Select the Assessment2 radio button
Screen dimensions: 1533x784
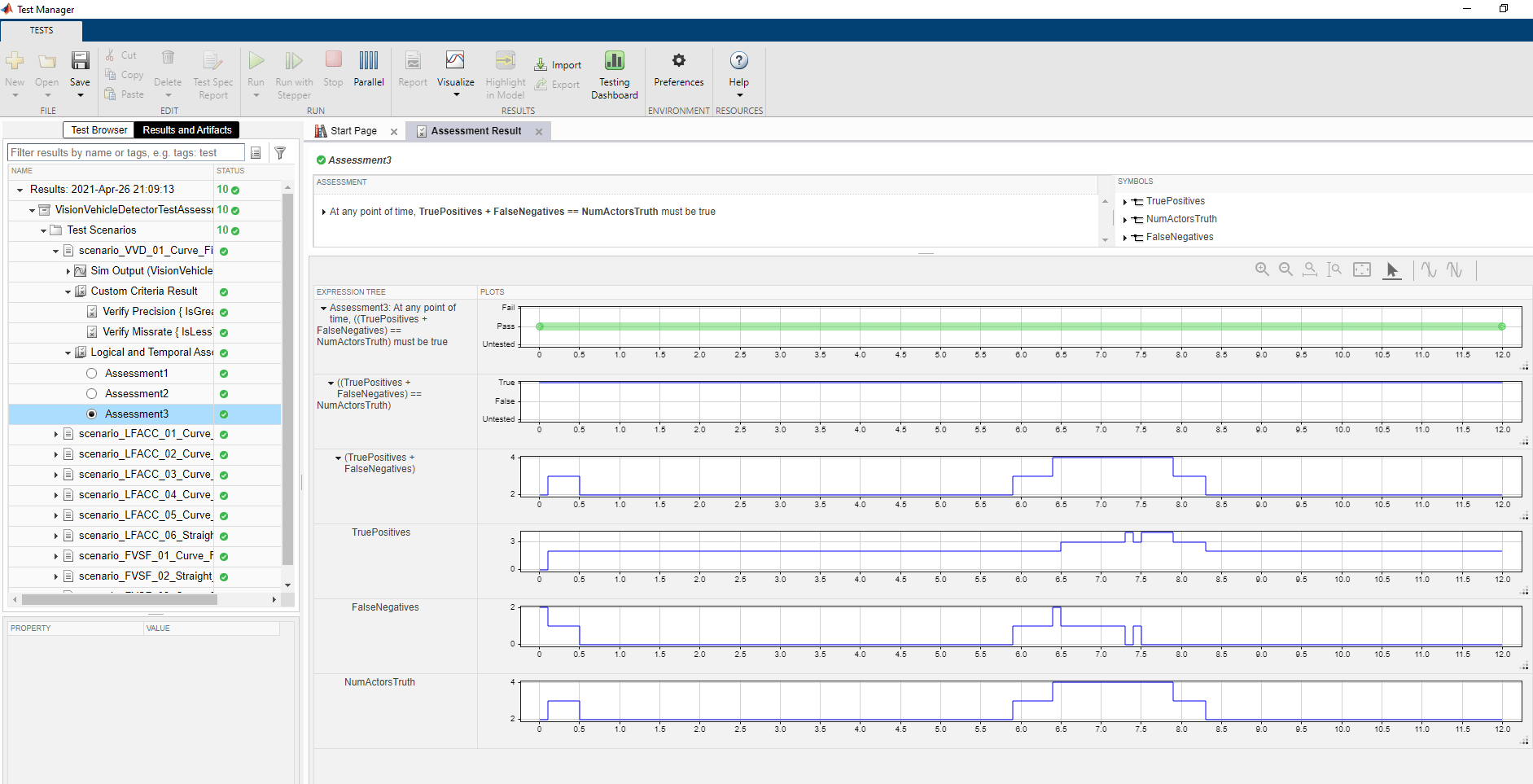pyautogui.click(x=92, y=394)
